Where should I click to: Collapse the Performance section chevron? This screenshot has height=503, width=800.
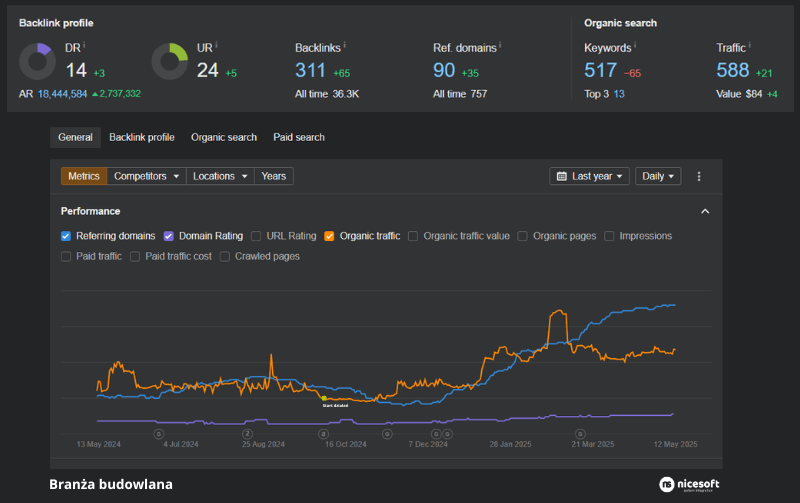(x=705, y=211)
